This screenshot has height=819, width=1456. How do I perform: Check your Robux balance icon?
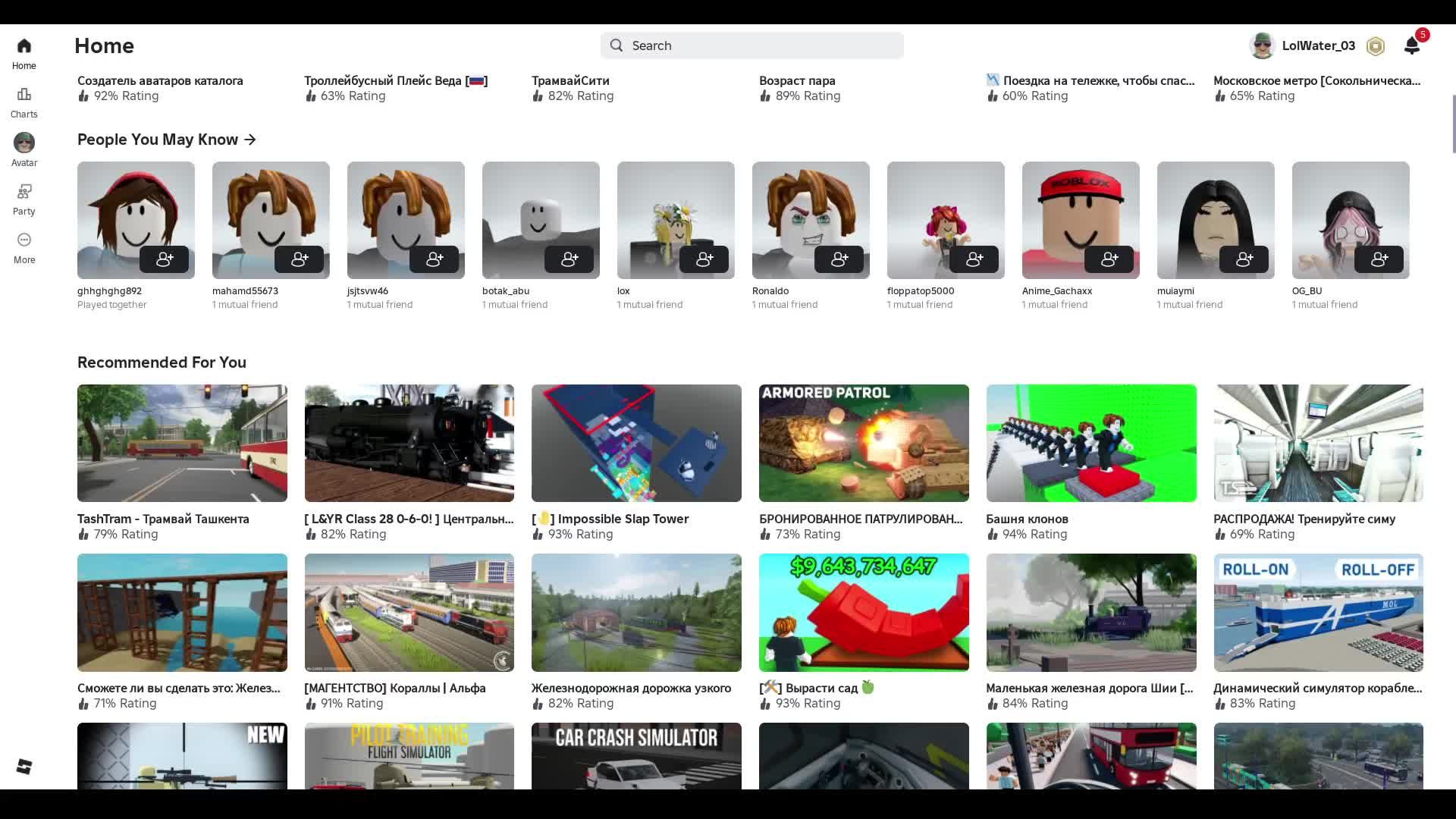pyautogui.click(x=1375, y=45)
